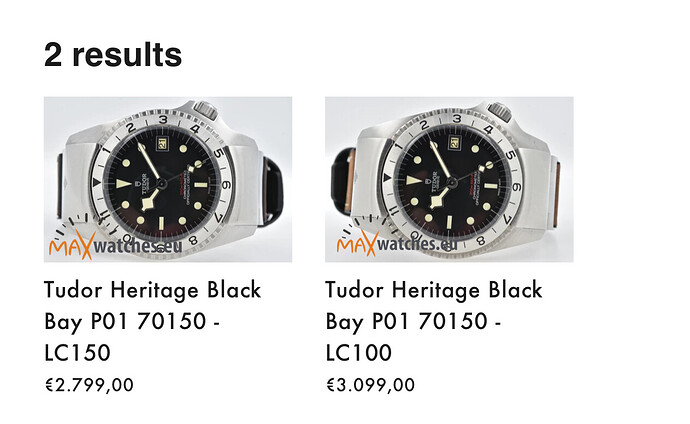The height and width of the screenshot is (424, 690).
Task: Click the Tudor shield logo on the LC100 dial
Action: 428,180
